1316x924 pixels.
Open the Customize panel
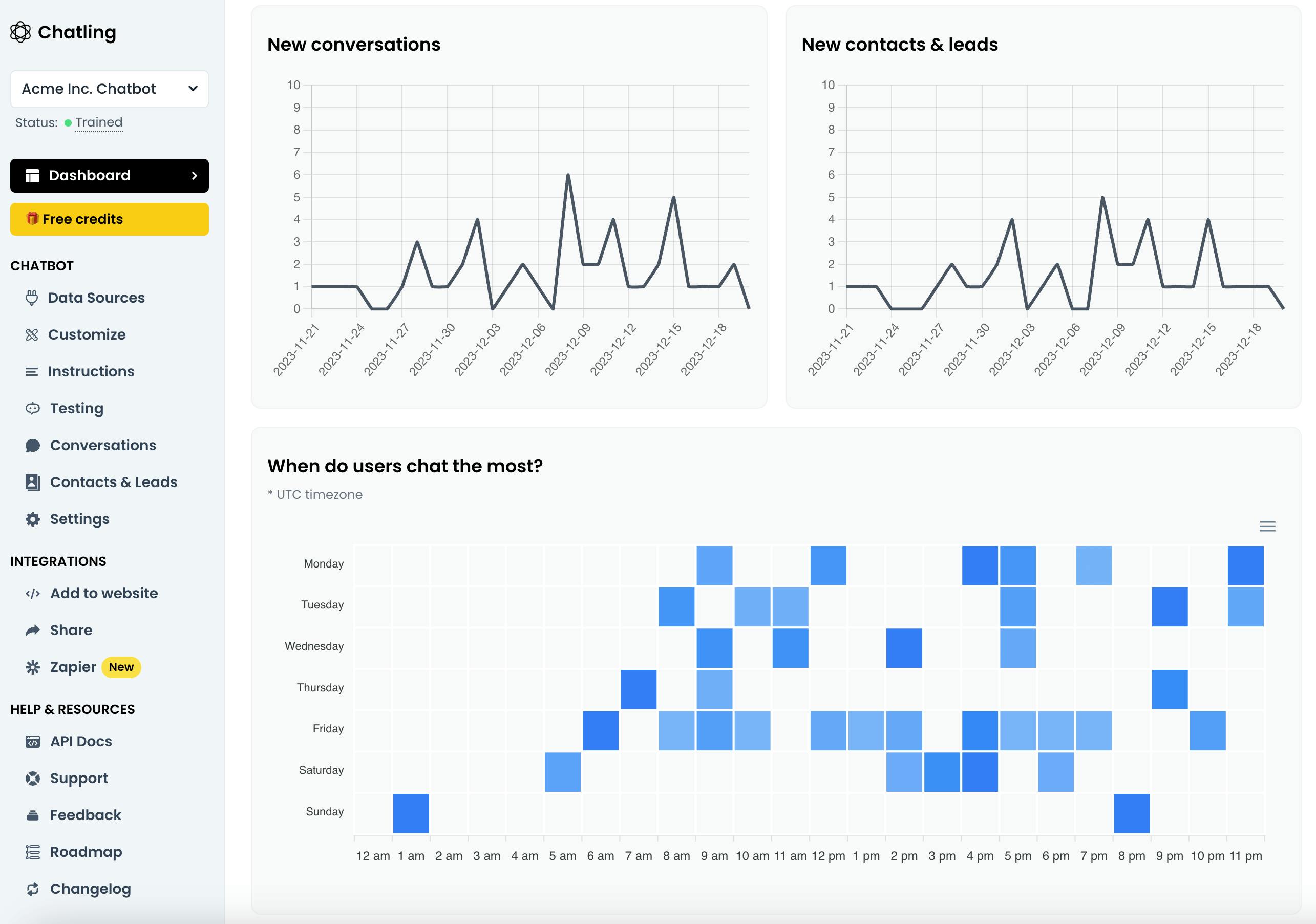87,334
